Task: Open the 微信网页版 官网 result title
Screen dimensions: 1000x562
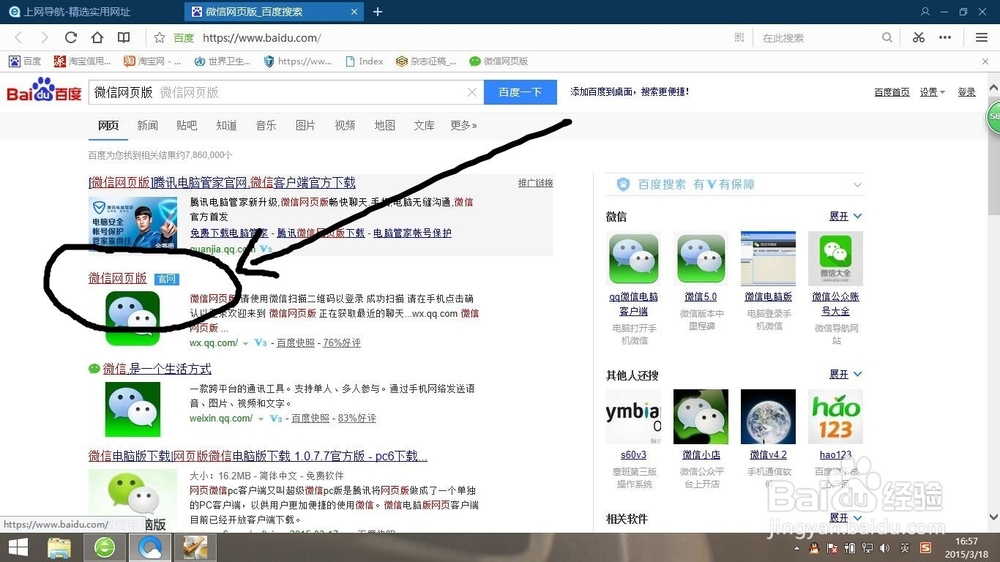Action: click(117, 278)
